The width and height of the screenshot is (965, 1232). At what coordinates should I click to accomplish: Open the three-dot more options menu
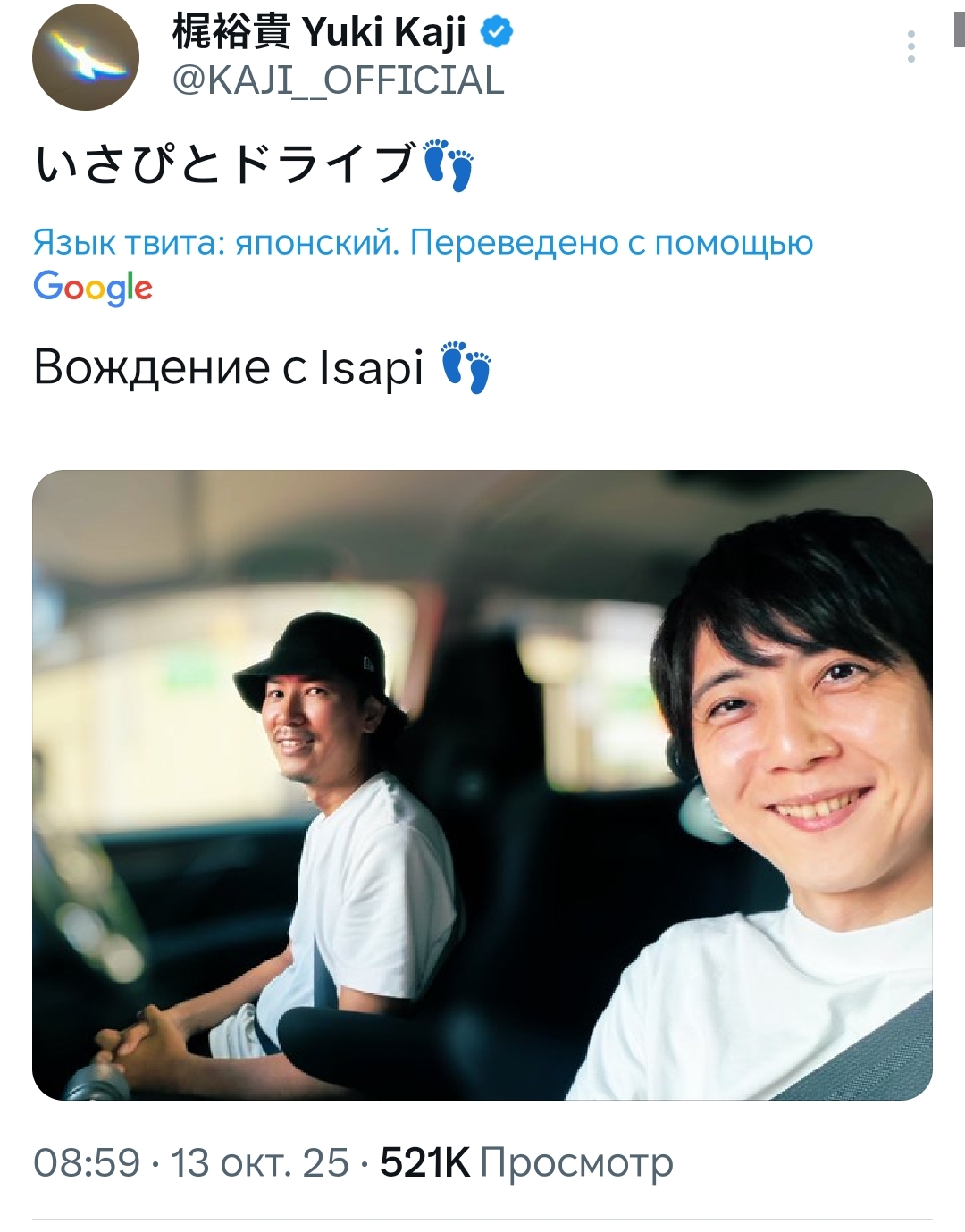tap(910, 46)
